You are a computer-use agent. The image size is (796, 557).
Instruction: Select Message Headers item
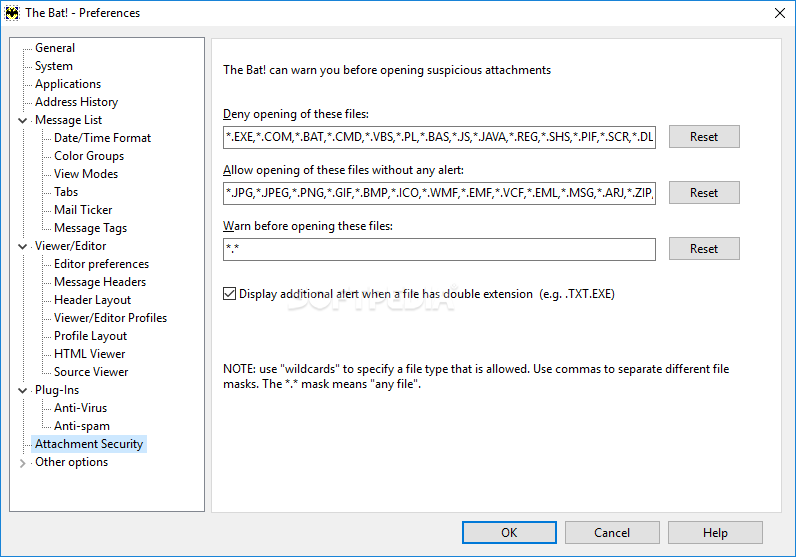click(x=100, y=282)
